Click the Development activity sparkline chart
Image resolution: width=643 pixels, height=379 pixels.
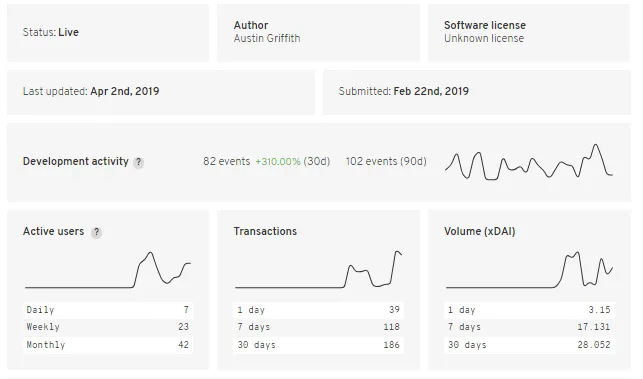529,162
